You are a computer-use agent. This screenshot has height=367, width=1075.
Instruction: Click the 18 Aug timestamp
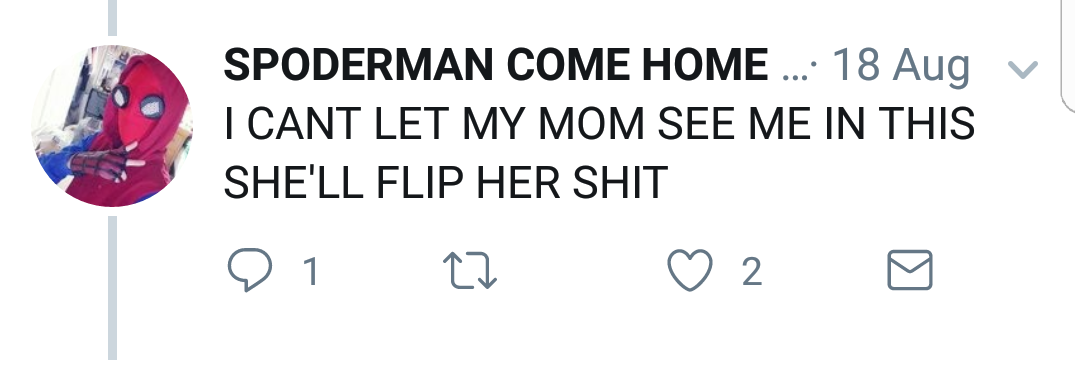pyautogui.click(x=900, y=67)
